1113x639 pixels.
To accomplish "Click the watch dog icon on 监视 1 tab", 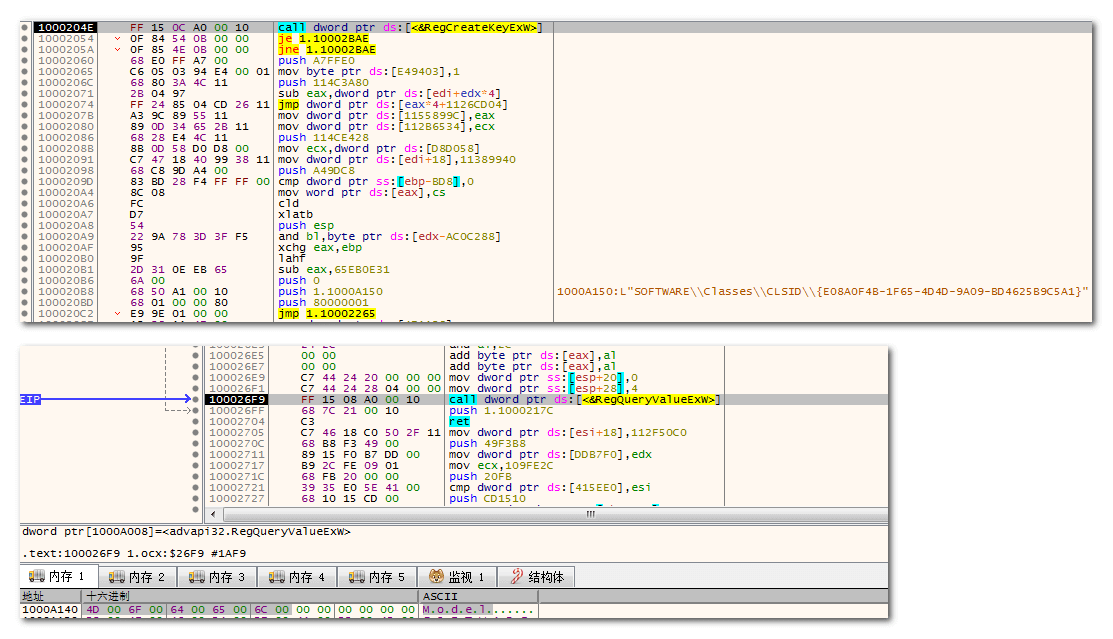I will pyautogui.click(x=437, y=577).
